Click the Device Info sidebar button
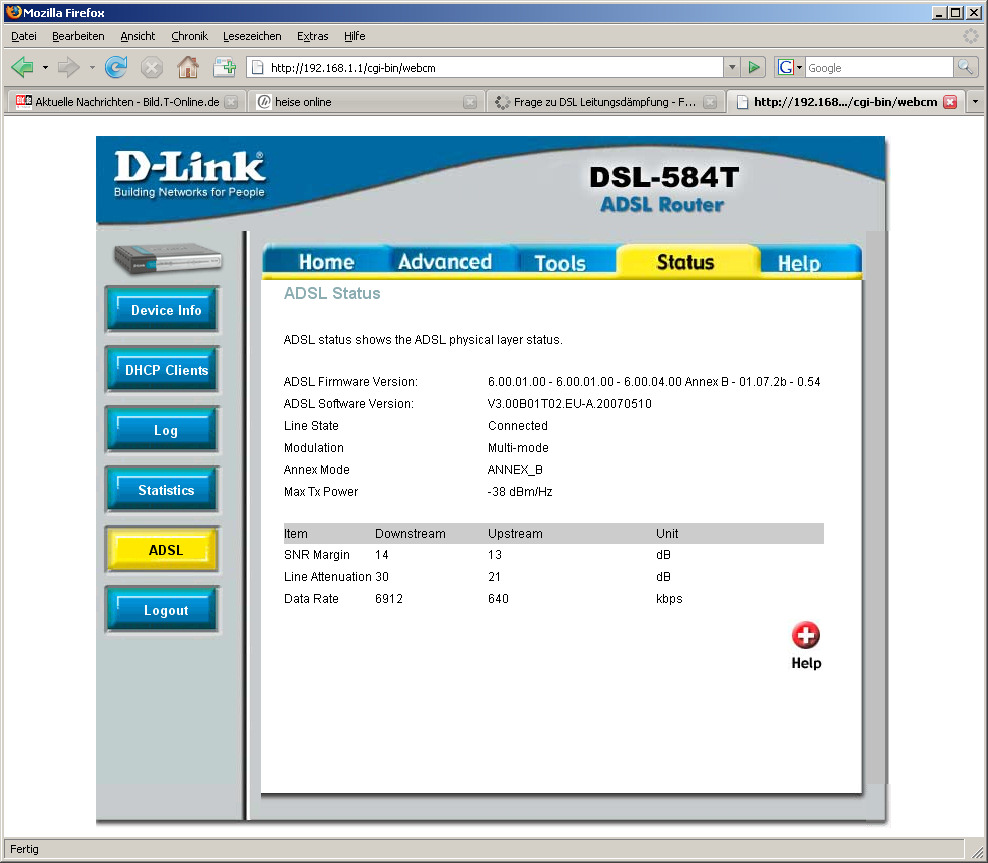988x863 pixels. (x=163, y=309)
